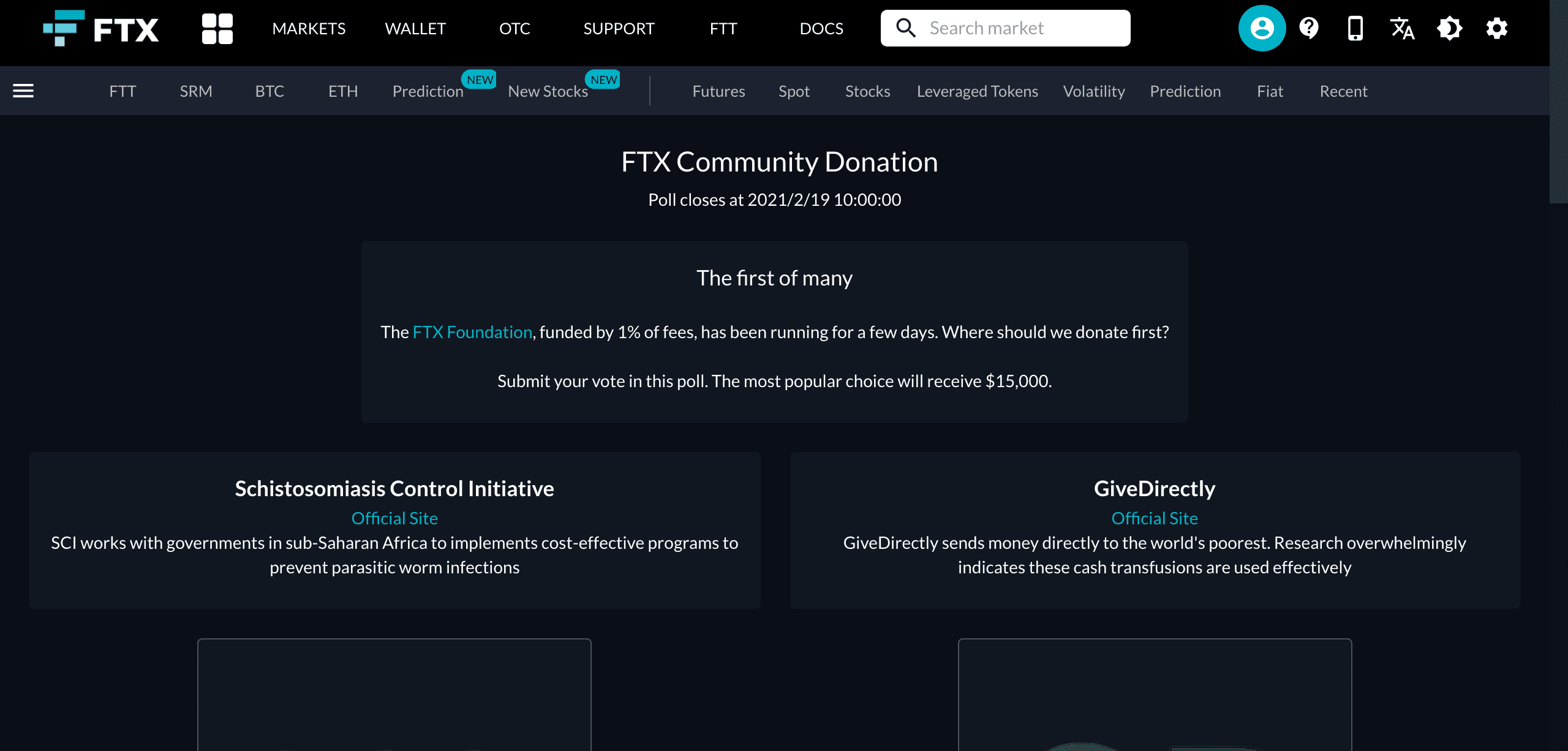Open the DOCS menu item
The image size is (1568, 751).
click(821, 29)
